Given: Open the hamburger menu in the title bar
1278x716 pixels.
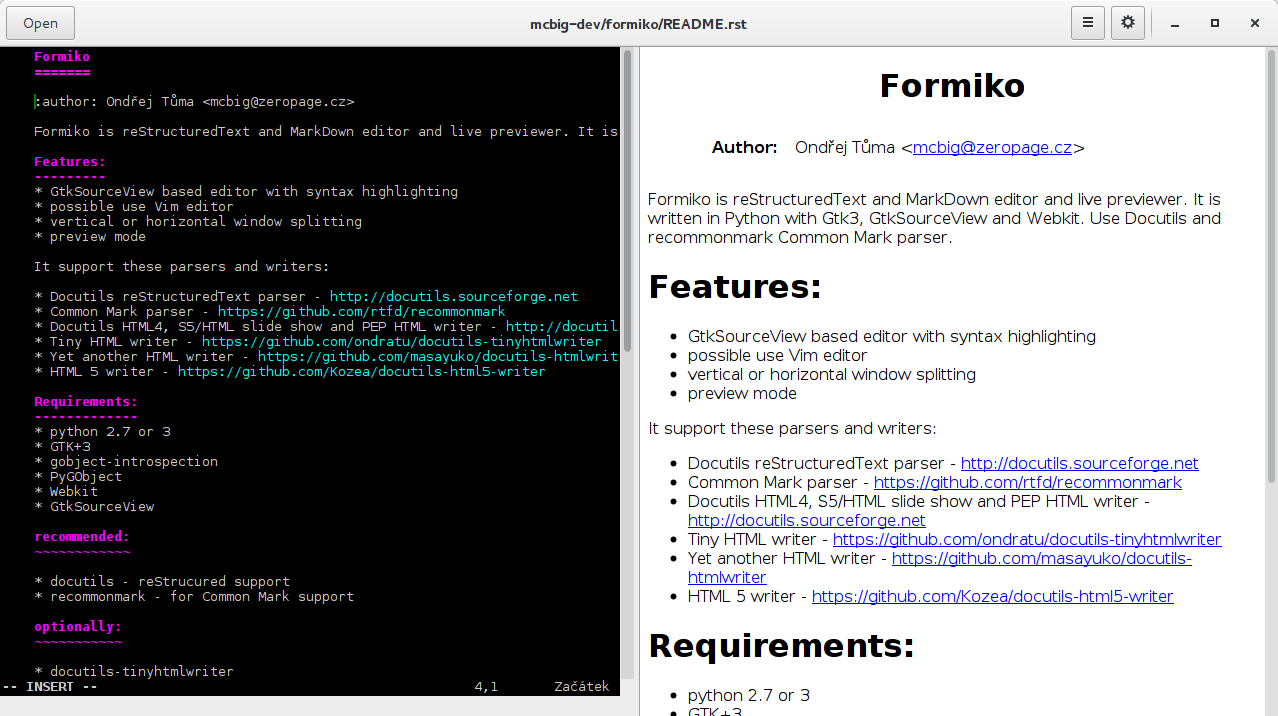Looking at the screenshot, I should (1087, 22).
